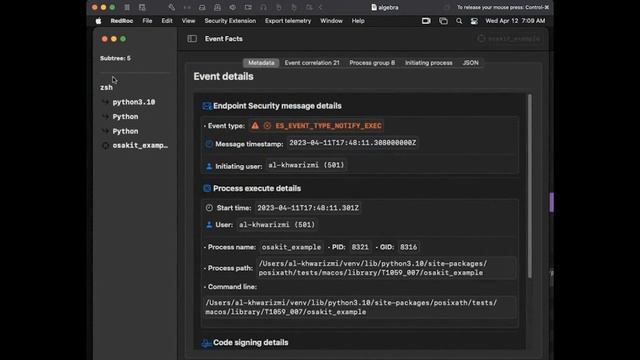Click the Event Facts title

click(x=224, y=39)
